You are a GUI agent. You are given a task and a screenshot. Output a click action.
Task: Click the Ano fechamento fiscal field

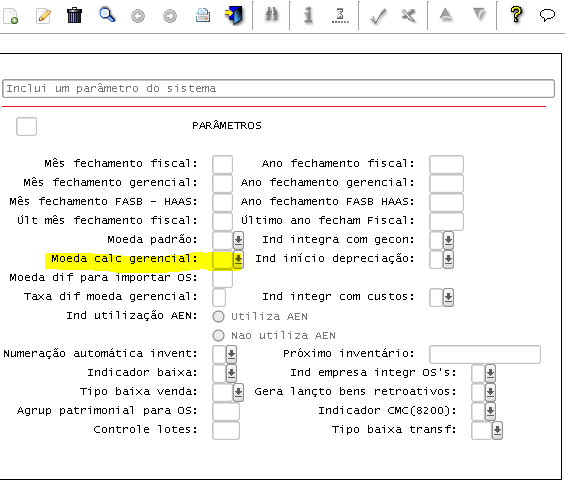point(446,165)
